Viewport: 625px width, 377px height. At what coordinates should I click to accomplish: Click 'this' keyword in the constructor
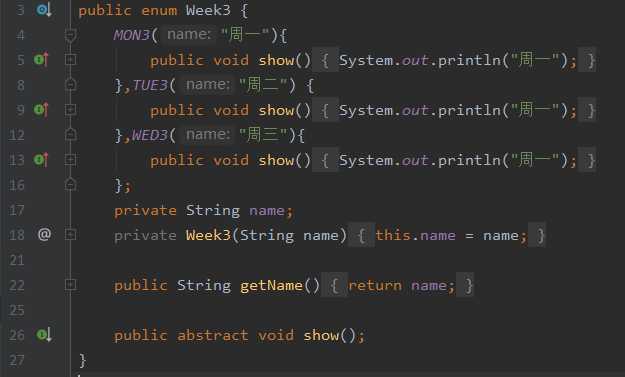(x=393, y=235)
